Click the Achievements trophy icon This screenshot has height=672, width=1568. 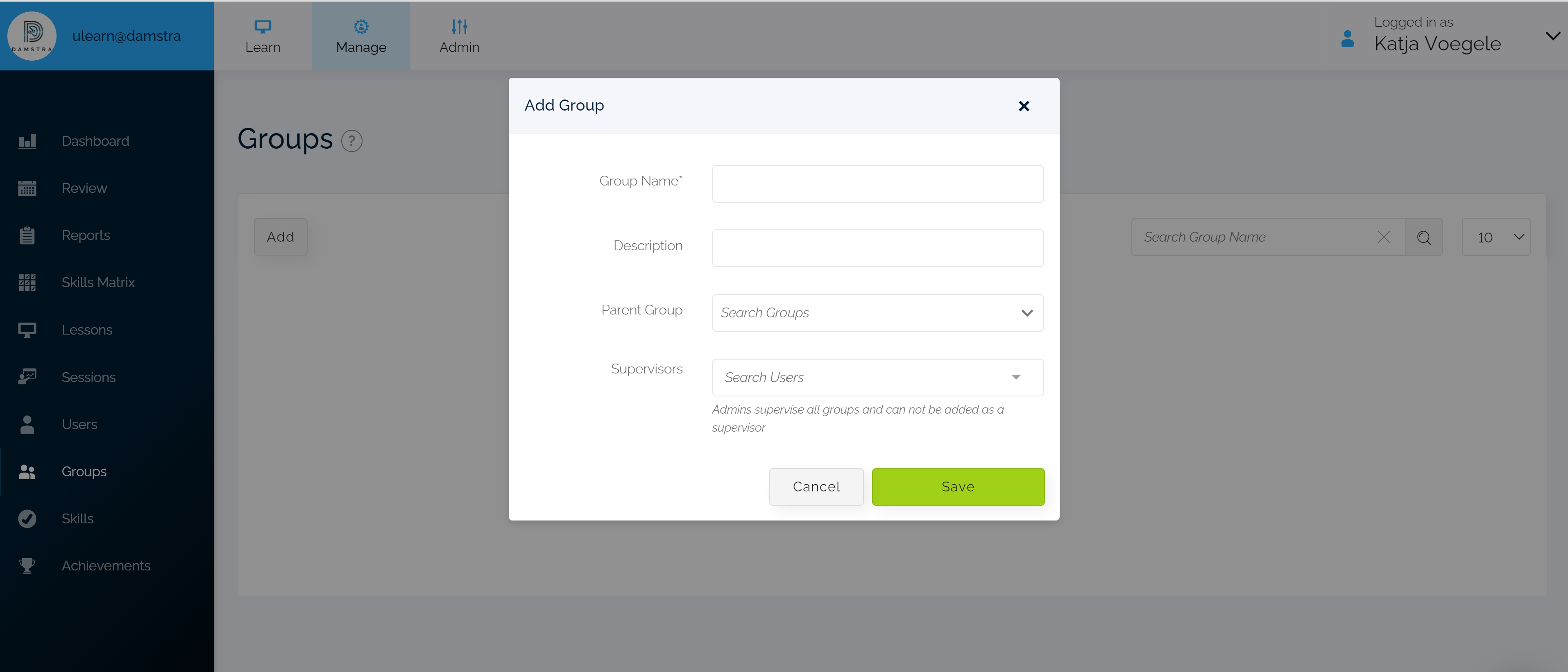click(x=27, y=566)
